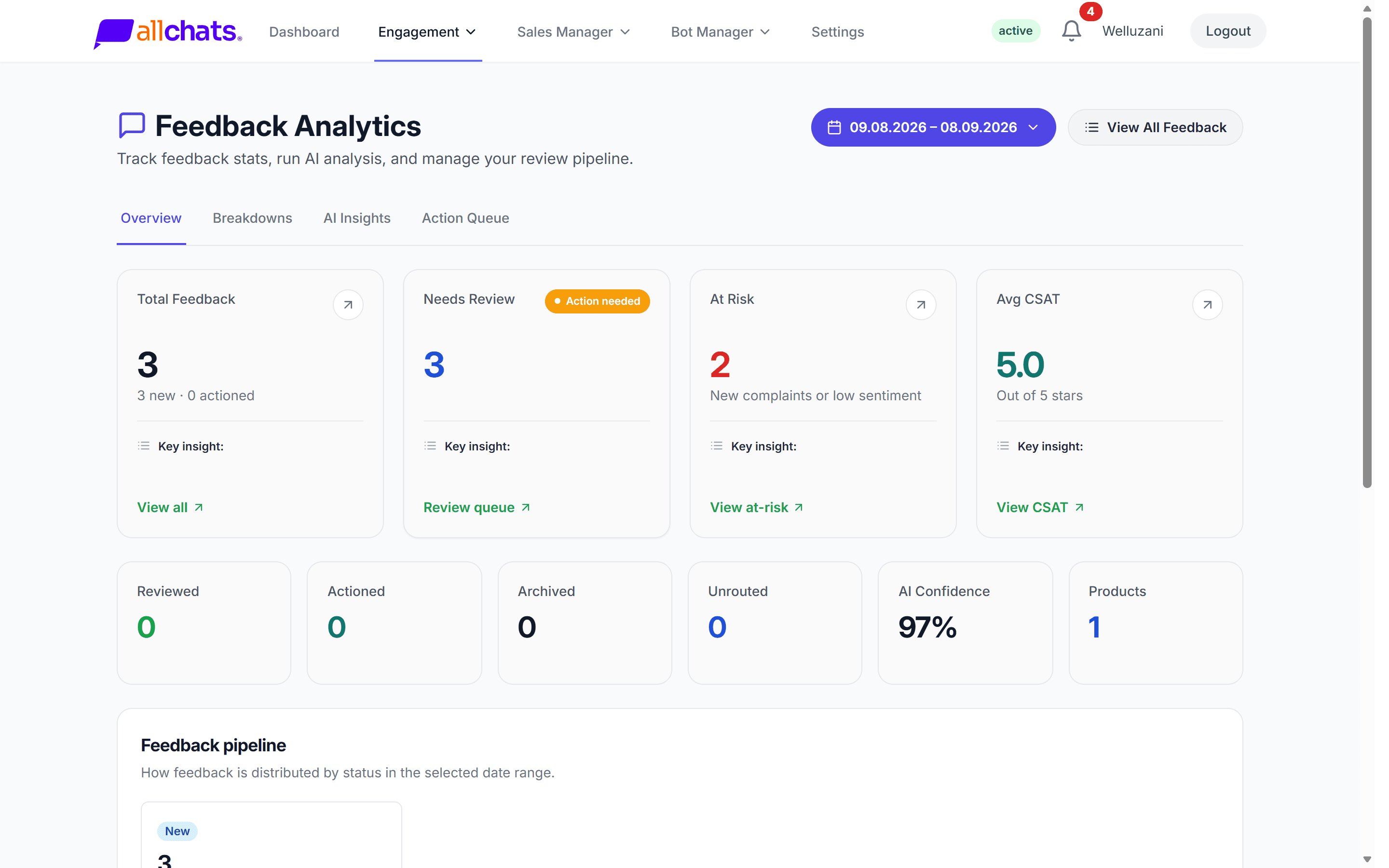Expand the Bot Manager menu
Image resolution: width=1389 pixels, height=868 pixels.
721,31
